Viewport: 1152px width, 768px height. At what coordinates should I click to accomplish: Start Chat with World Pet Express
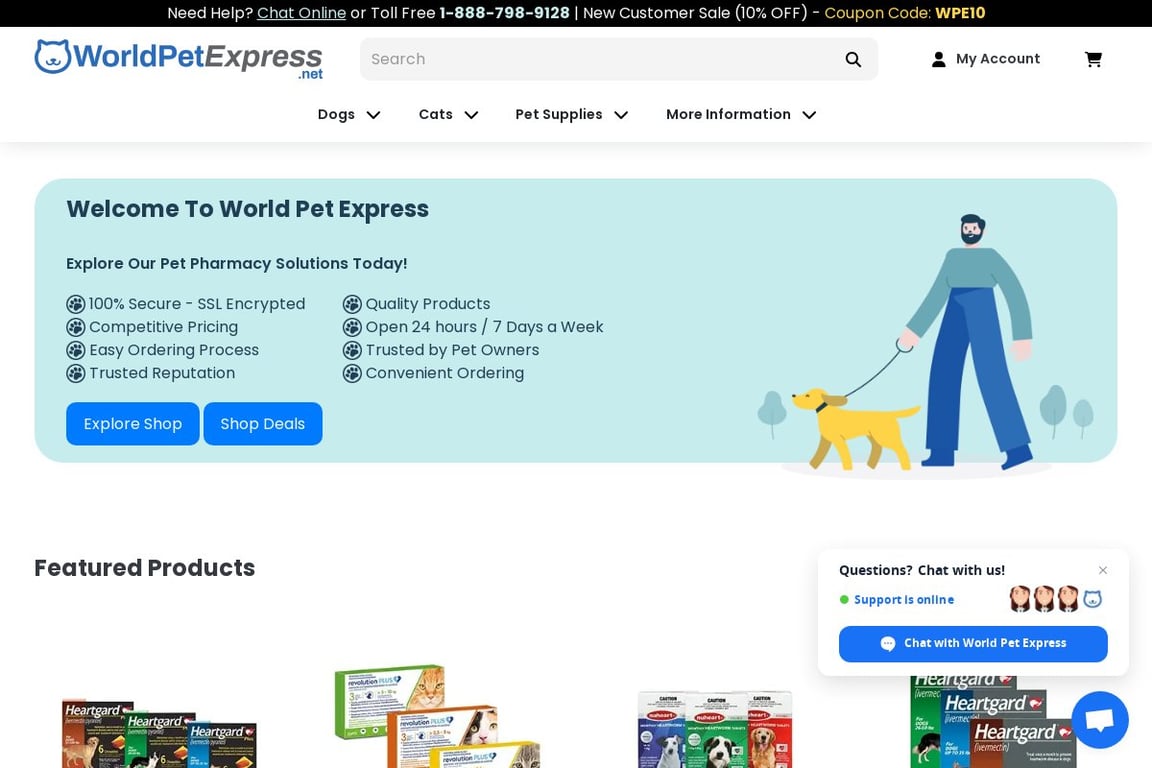click(x=973, y=644)
